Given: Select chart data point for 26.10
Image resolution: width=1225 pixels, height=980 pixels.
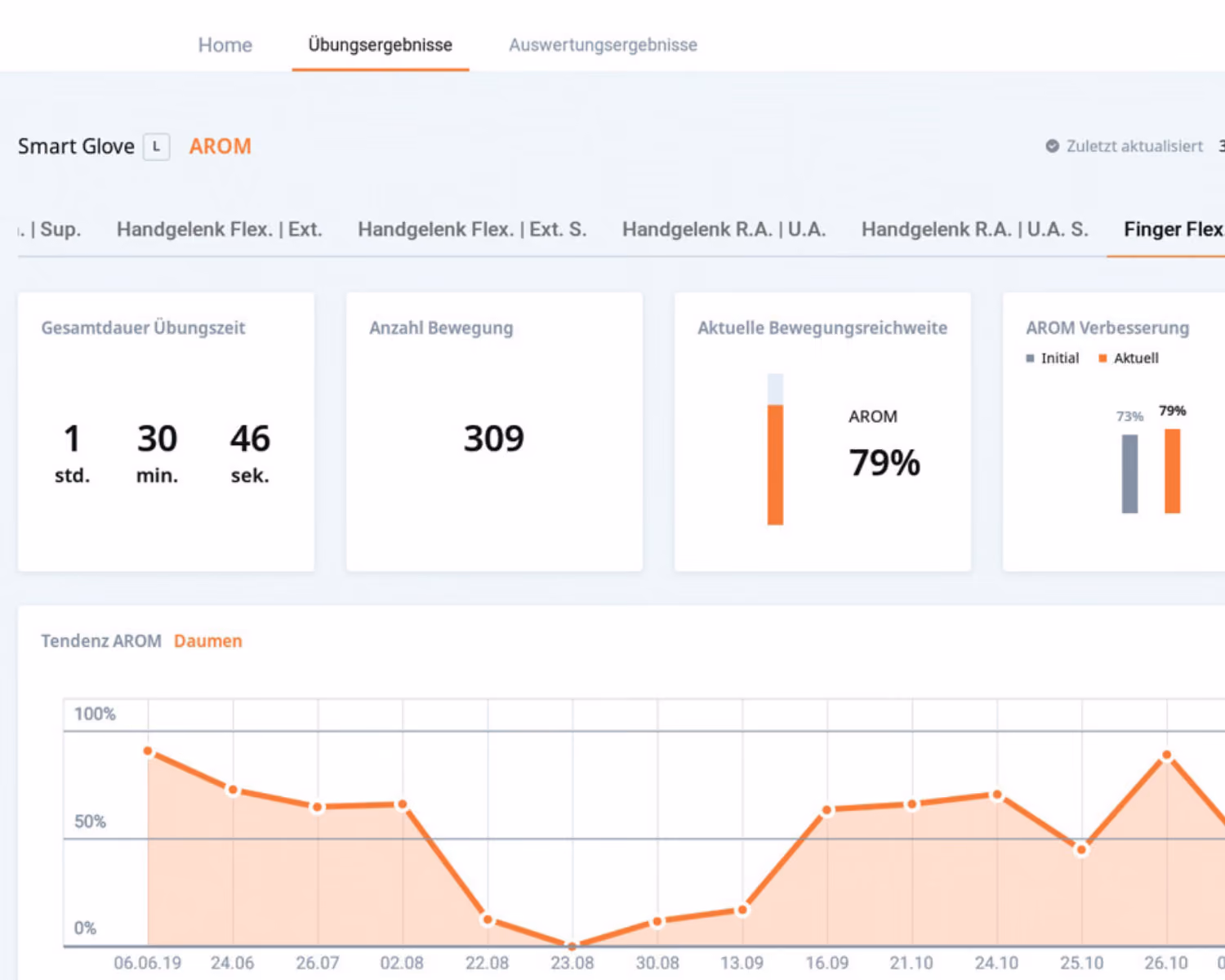Looking at the screenshot, I should tap(1167, 755).
